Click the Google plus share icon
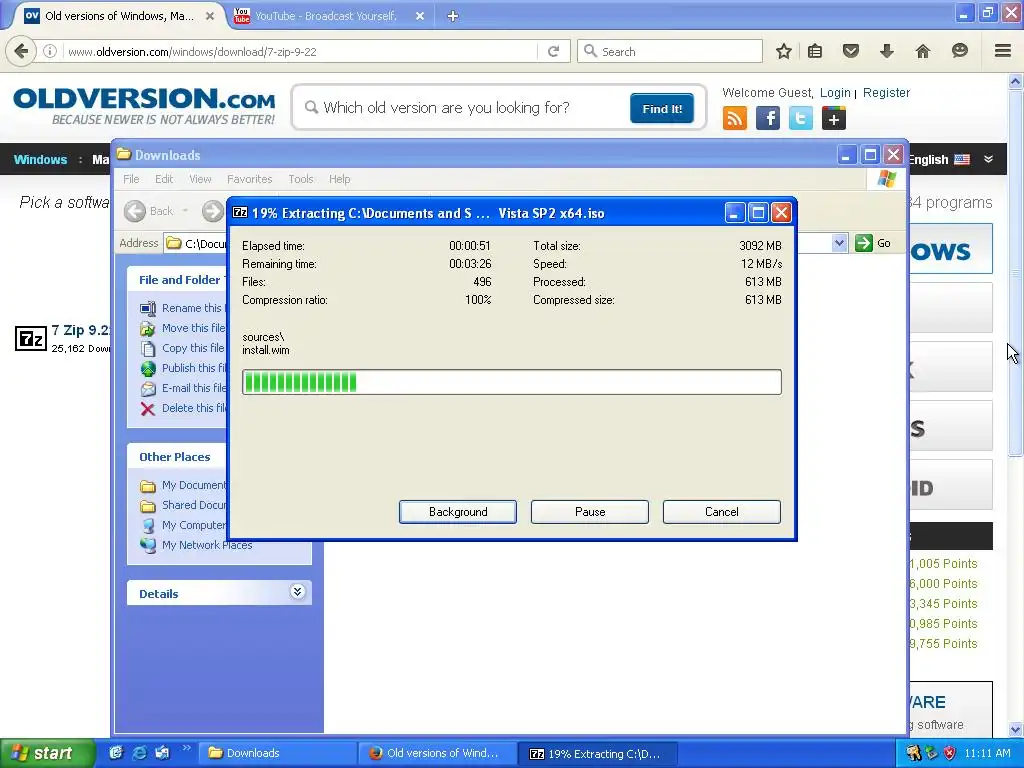1024x768 pixels. (833, 118)
